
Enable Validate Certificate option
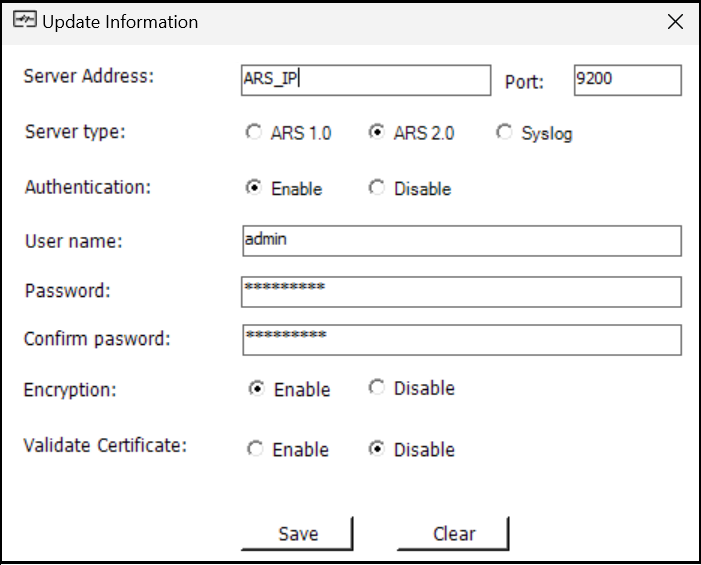pos(255,450)
